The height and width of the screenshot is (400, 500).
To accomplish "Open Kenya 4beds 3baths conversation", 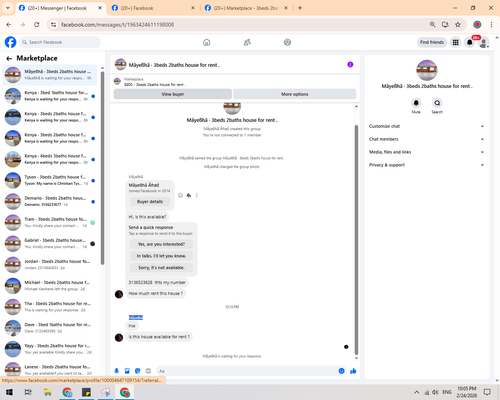I will click(50, 159).
